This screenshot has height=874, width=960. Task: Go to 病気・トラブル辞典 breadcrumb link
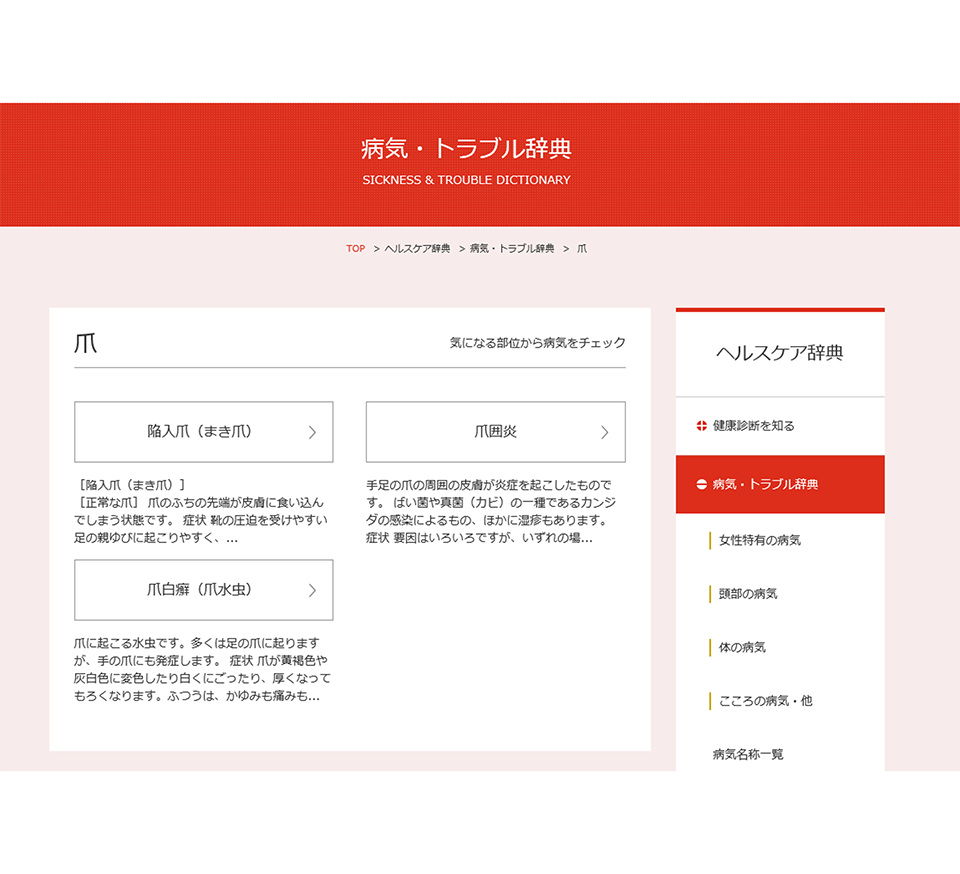(512, 248)
